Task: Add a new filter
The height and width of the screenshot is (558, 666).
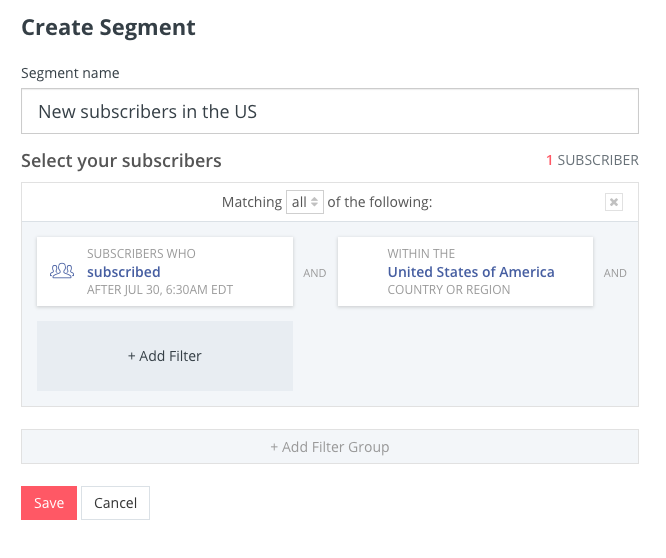Action: click(165, 356)
